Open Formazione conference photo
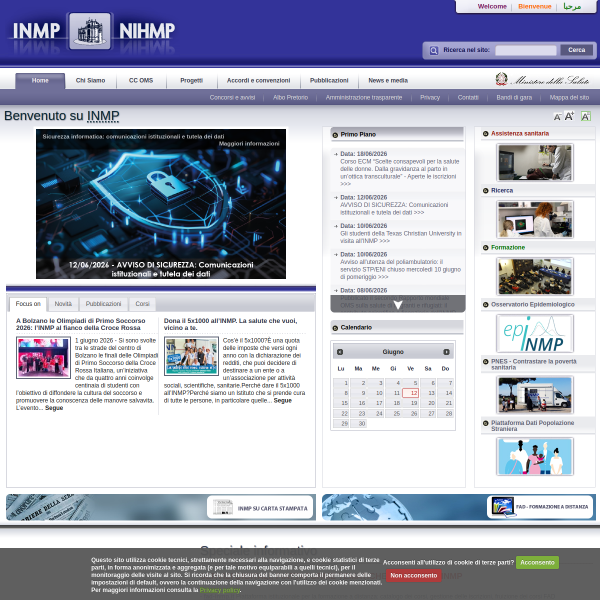600x600 pixels. coord(535,276)
